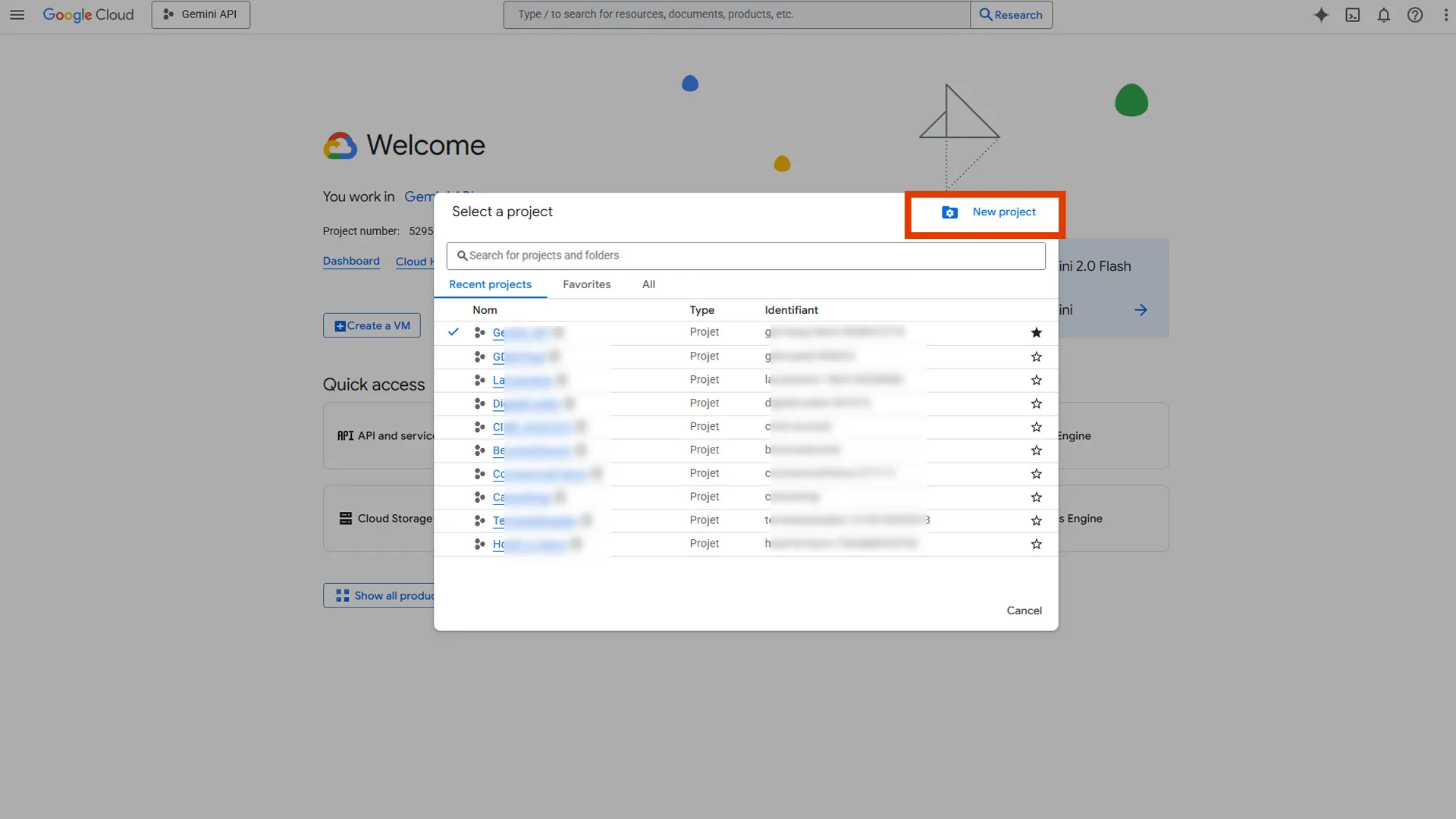Click the project icon in the 'Te' row

(479, 521)
